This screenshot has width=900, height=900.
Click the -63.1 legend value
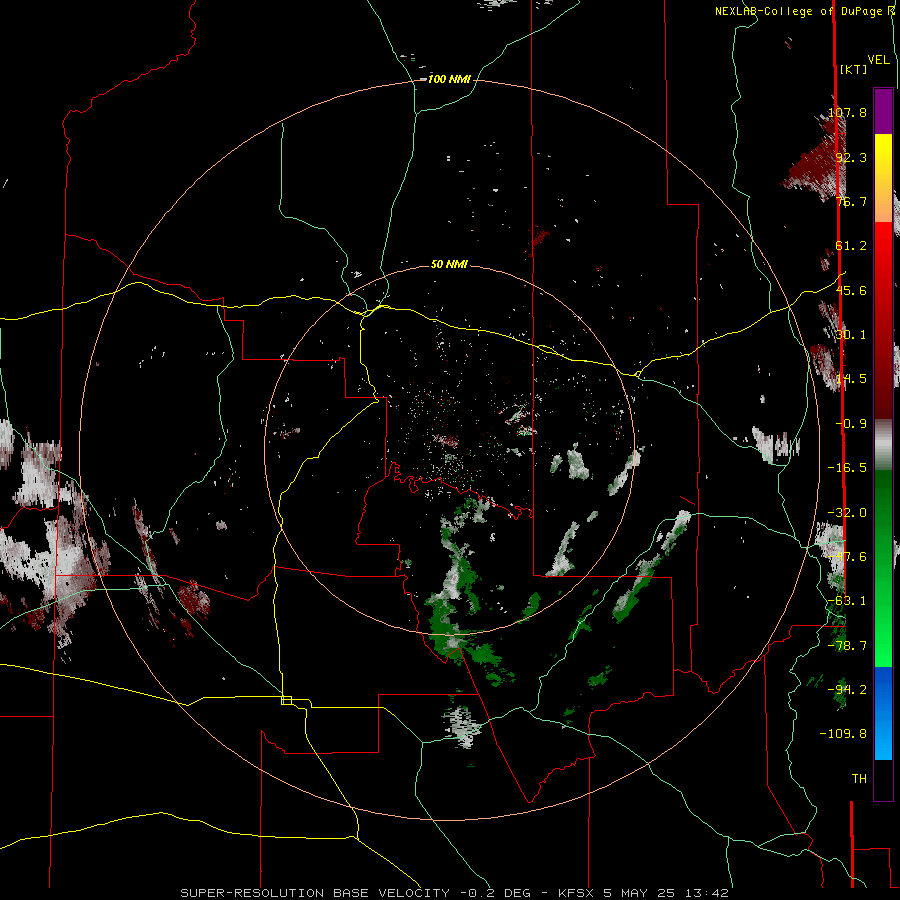coord(847,600)
